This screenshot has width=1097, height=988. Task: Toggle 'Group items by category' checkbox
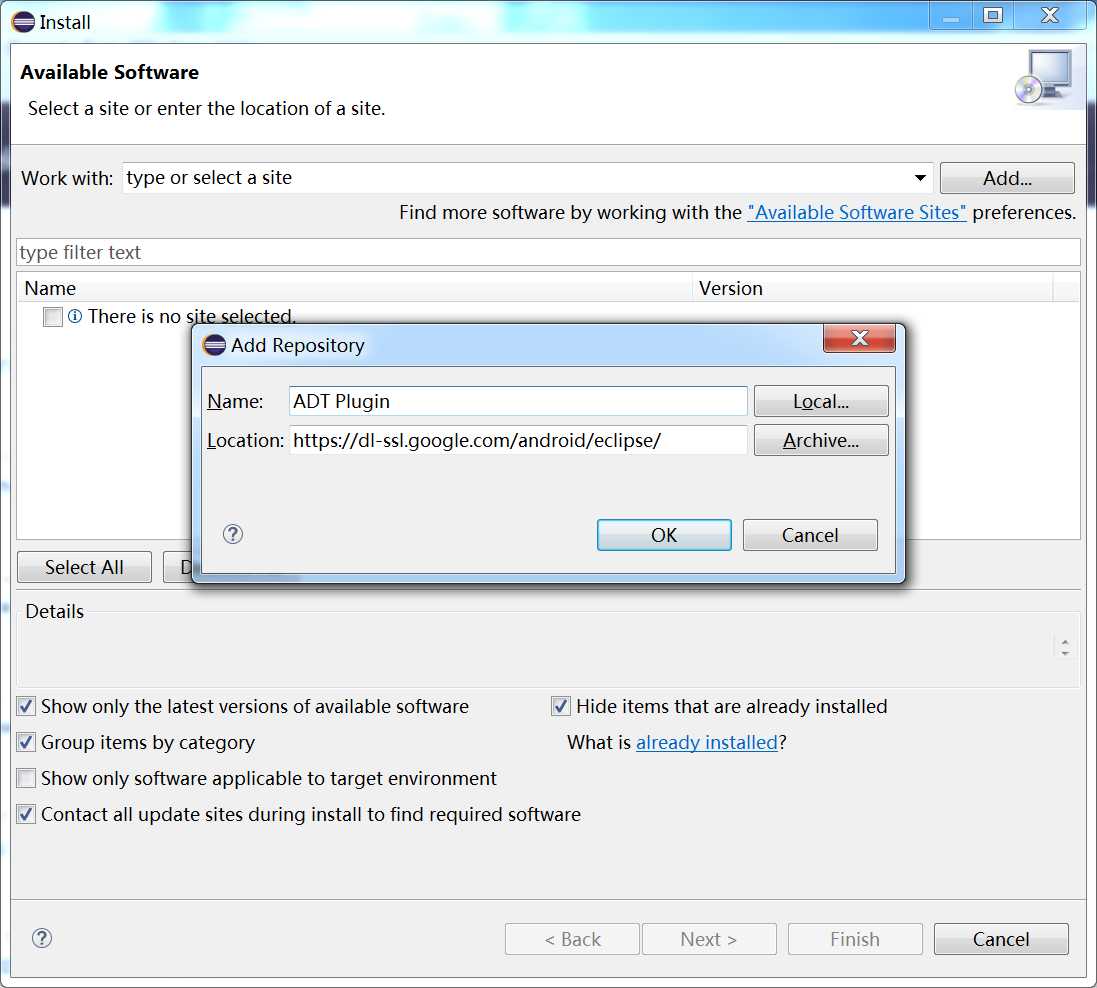click(x=27, y=742)
